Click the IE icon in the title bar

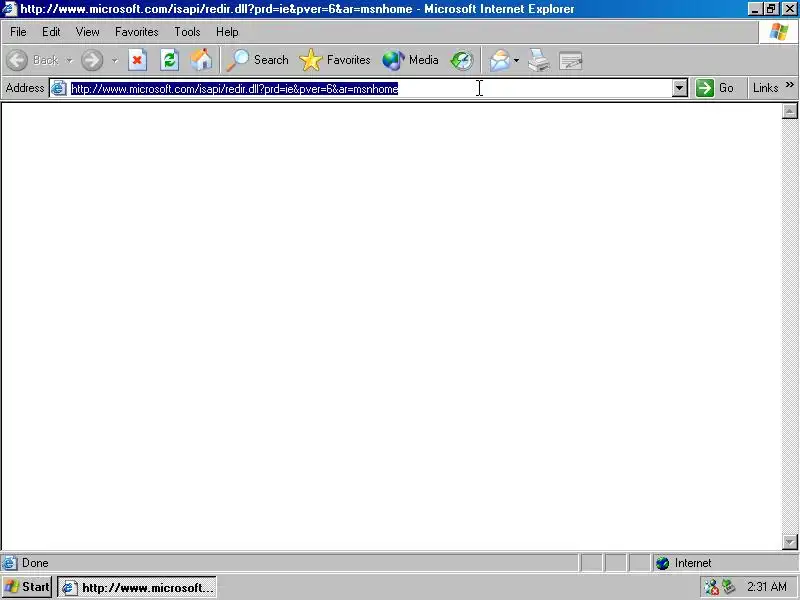(x=10, y=9)
